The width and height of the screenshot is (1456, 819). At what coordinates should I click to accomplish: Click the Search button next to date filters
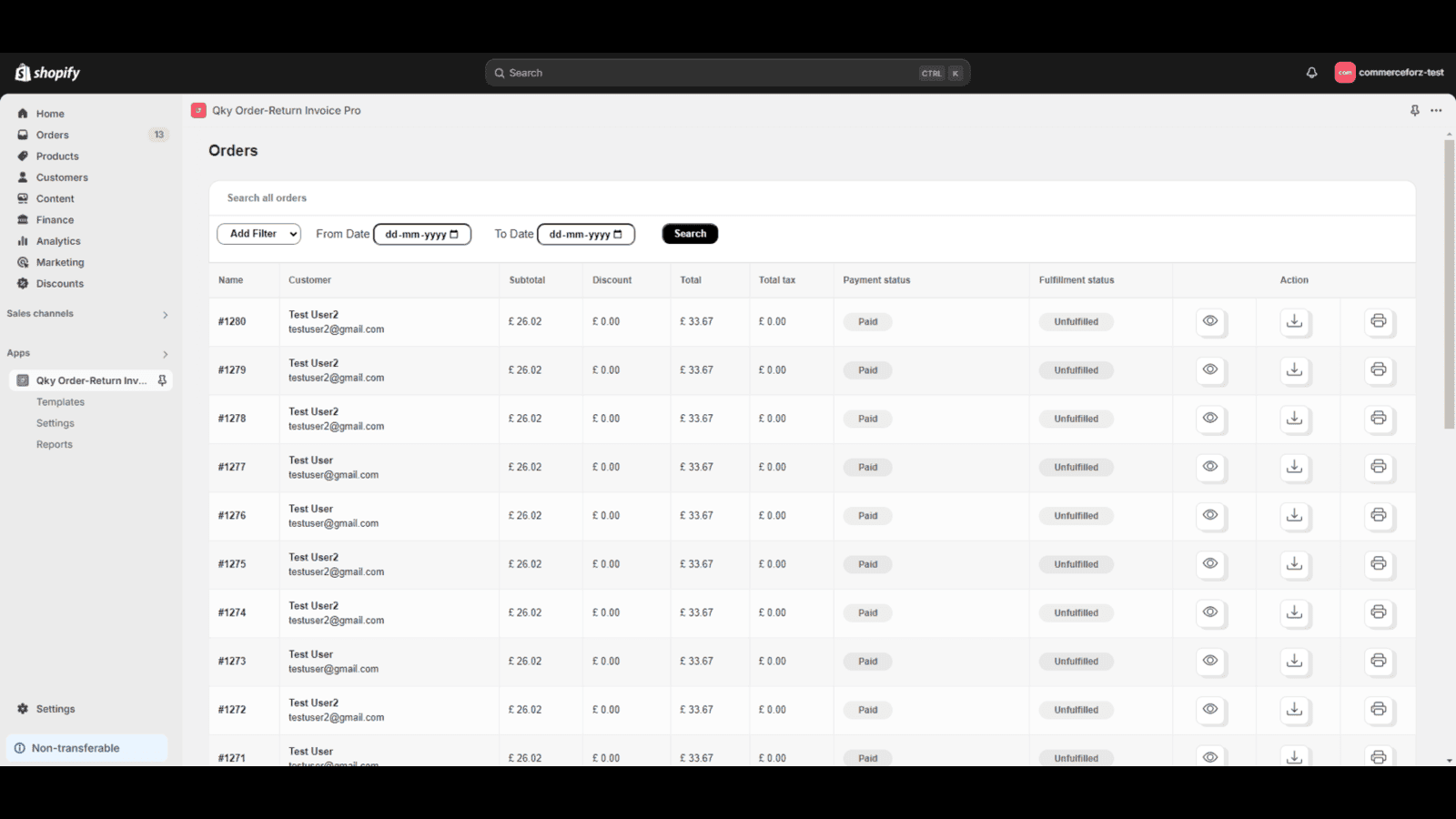pos(689,234)
